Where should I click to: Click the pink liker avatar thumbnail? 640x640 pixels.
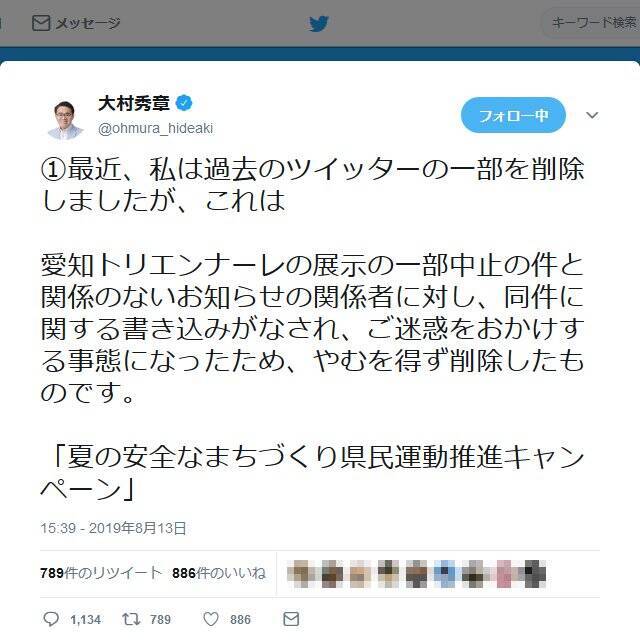pyautogui.click(x=504, y=573)
